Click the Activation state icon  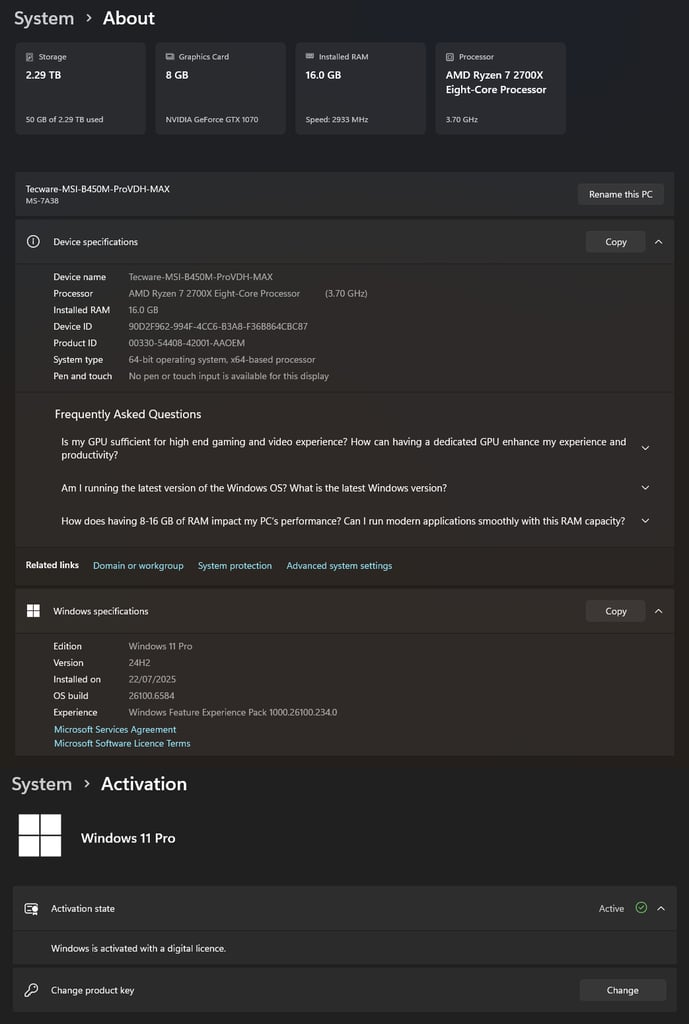[x=31, y=908]
